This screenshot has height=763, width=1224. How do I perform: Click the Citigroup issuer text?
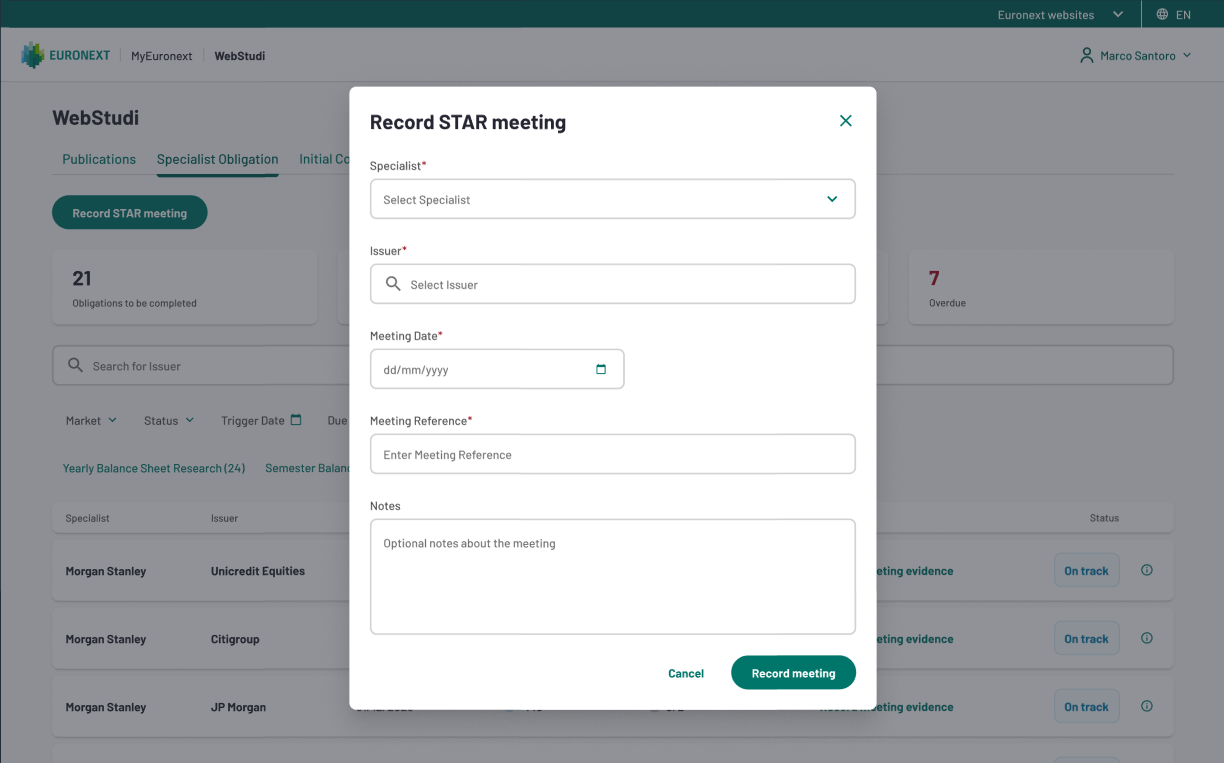(x=235, y=639)
